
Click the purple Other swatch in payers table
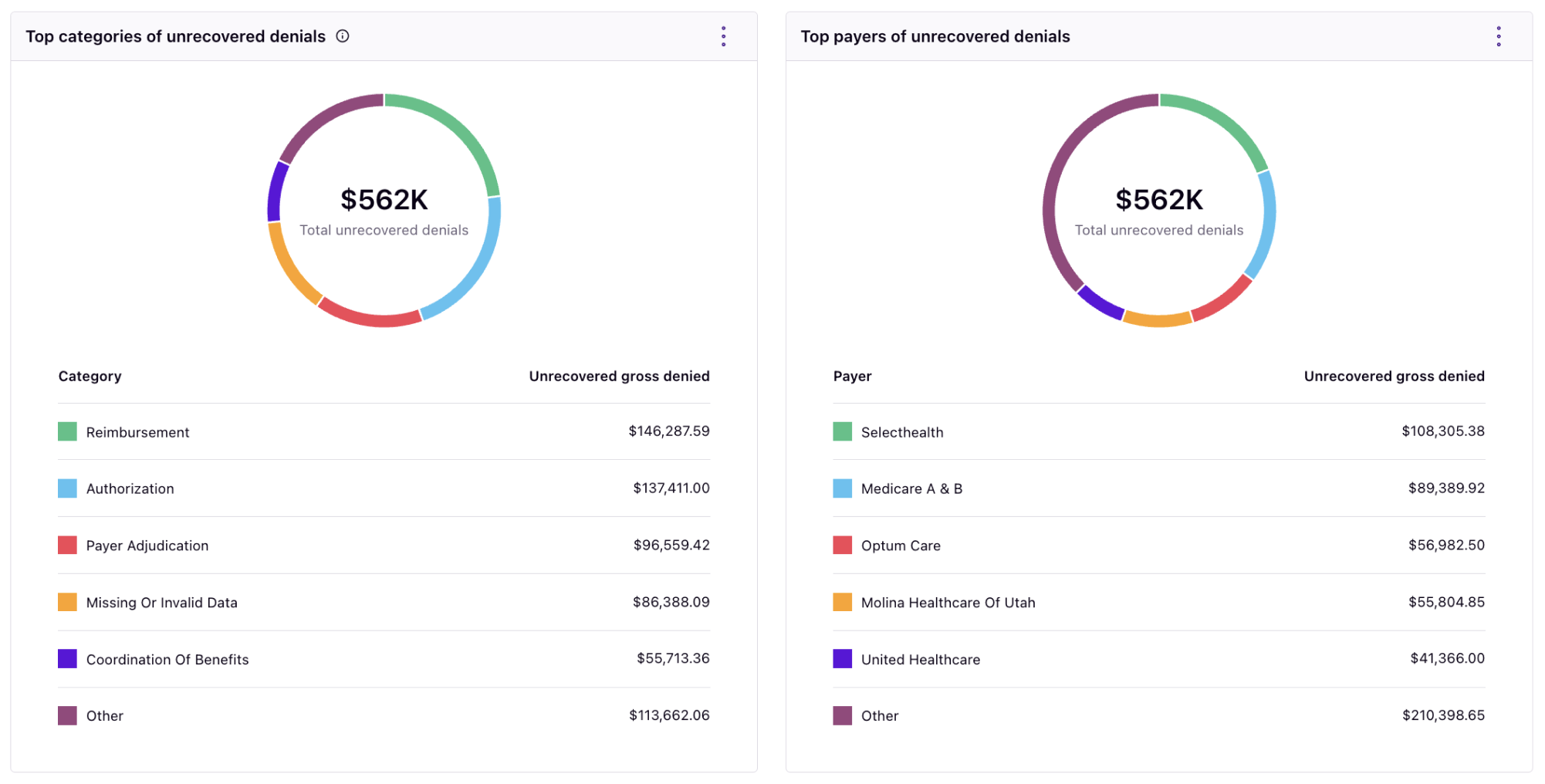pyautogui.click(x=842, y=715)
